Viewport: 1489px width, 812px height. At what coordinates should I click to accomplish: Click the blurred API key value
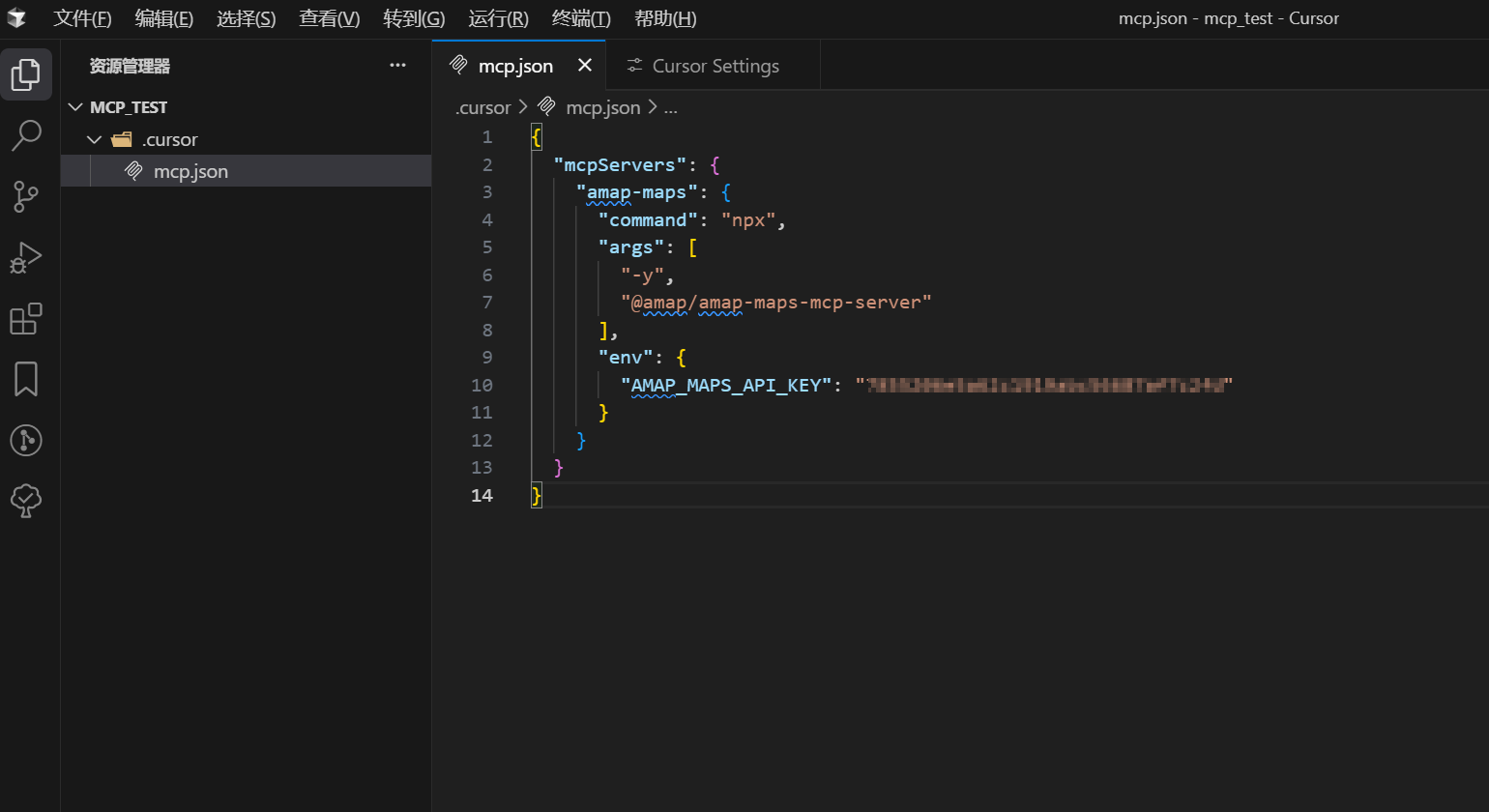pyautogui.click(x=1044, y=385)
